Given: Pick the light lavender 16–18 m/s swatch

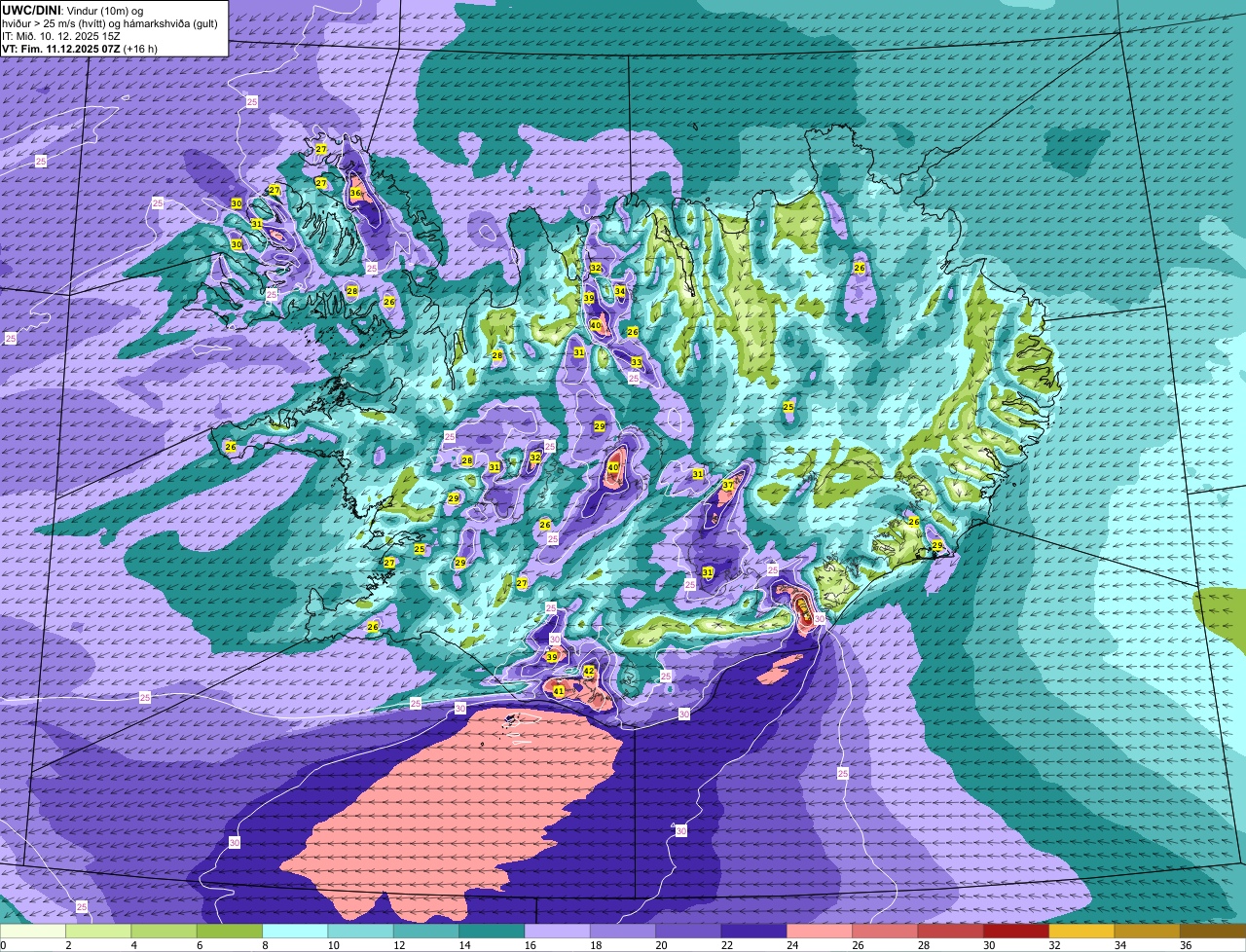Looking at the screenshot, I should [557, 932].
